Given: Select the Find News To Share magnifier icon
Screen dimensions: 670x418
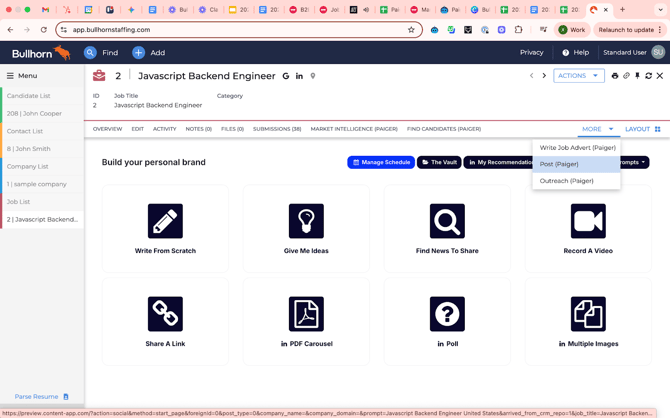Looking at the screenshot, I should point(447,221).
